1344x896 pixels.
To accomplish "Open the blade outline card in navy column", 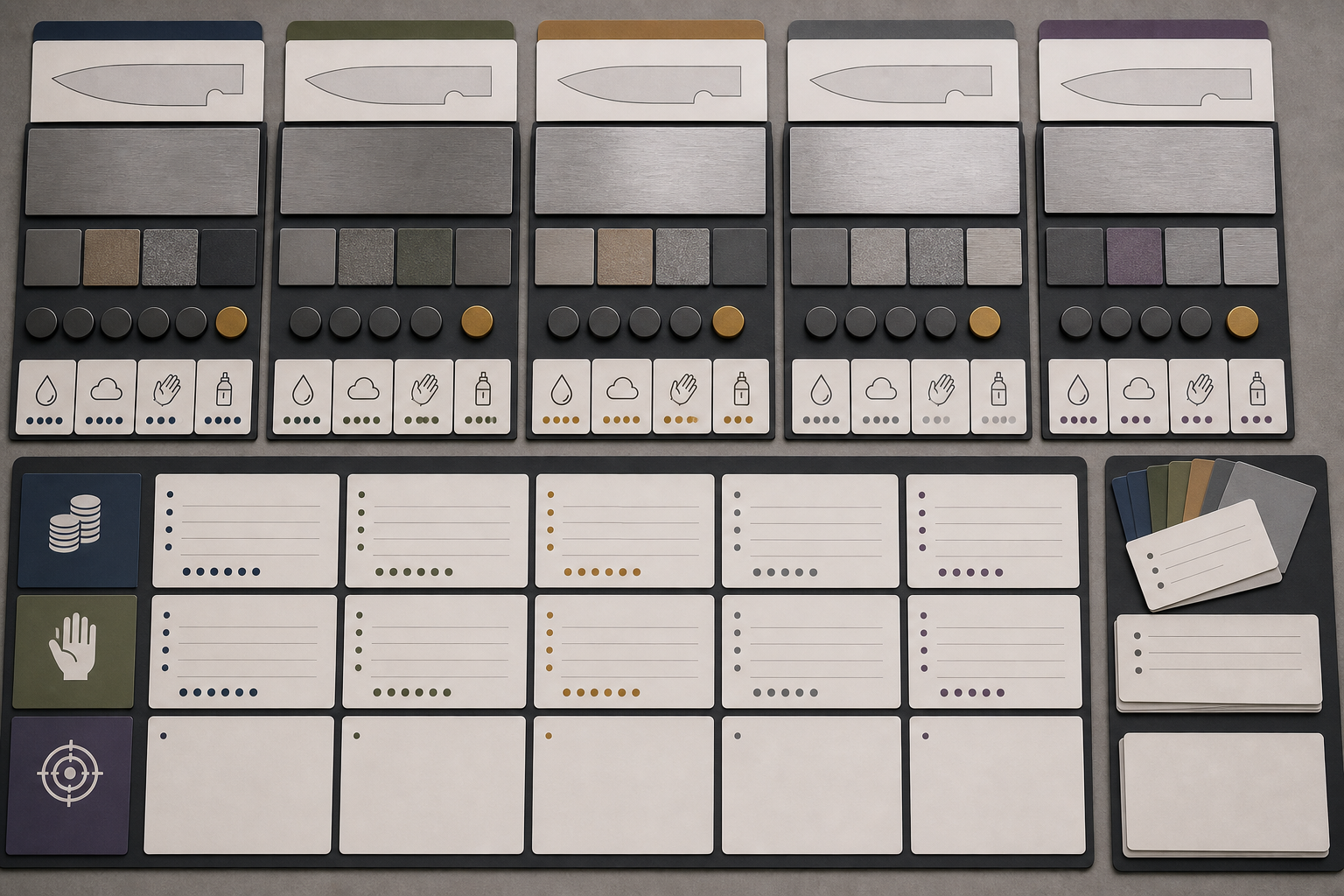I will click(x=147, y=80).
